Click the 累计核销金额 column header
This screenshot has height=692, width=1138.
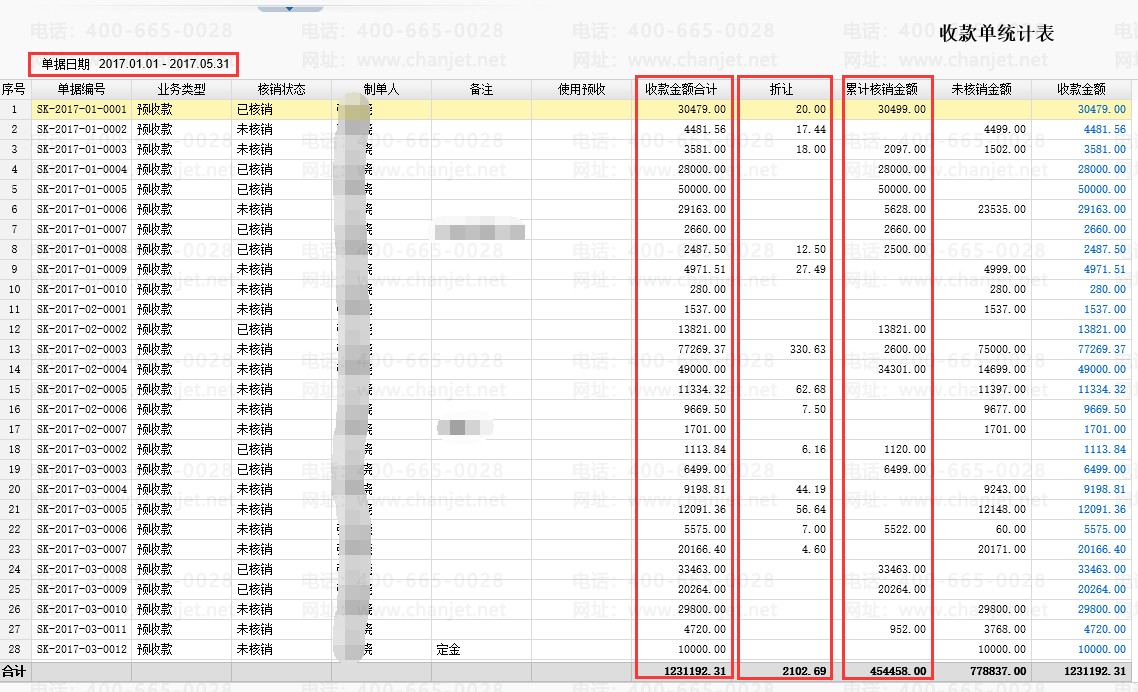coord(882,89)
